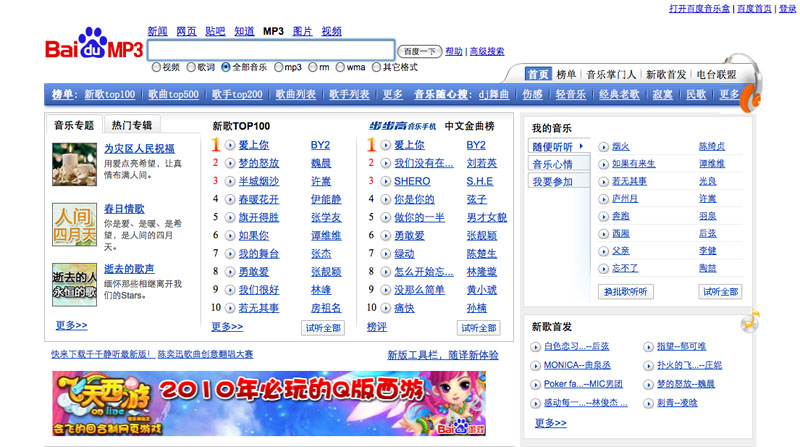Click the 换批歌听听 button
This screenshot has height=447, width=800.
click(626, 292)
